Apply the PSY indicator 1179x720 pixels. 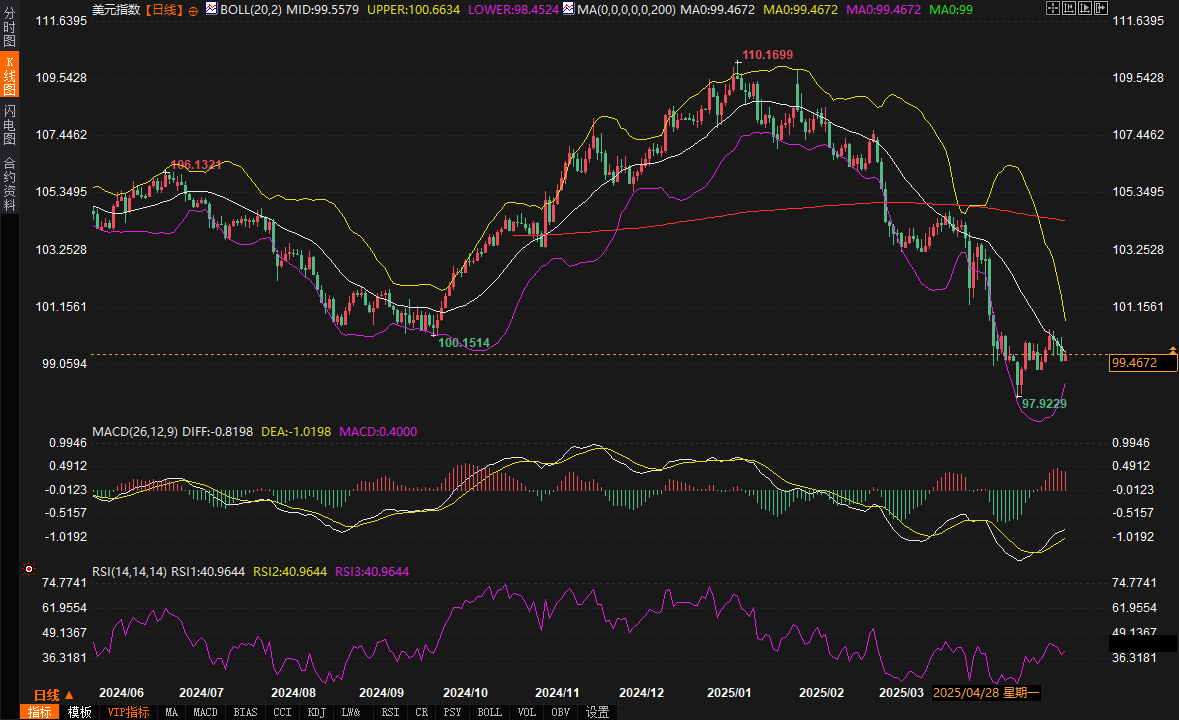tap(452, 712)
